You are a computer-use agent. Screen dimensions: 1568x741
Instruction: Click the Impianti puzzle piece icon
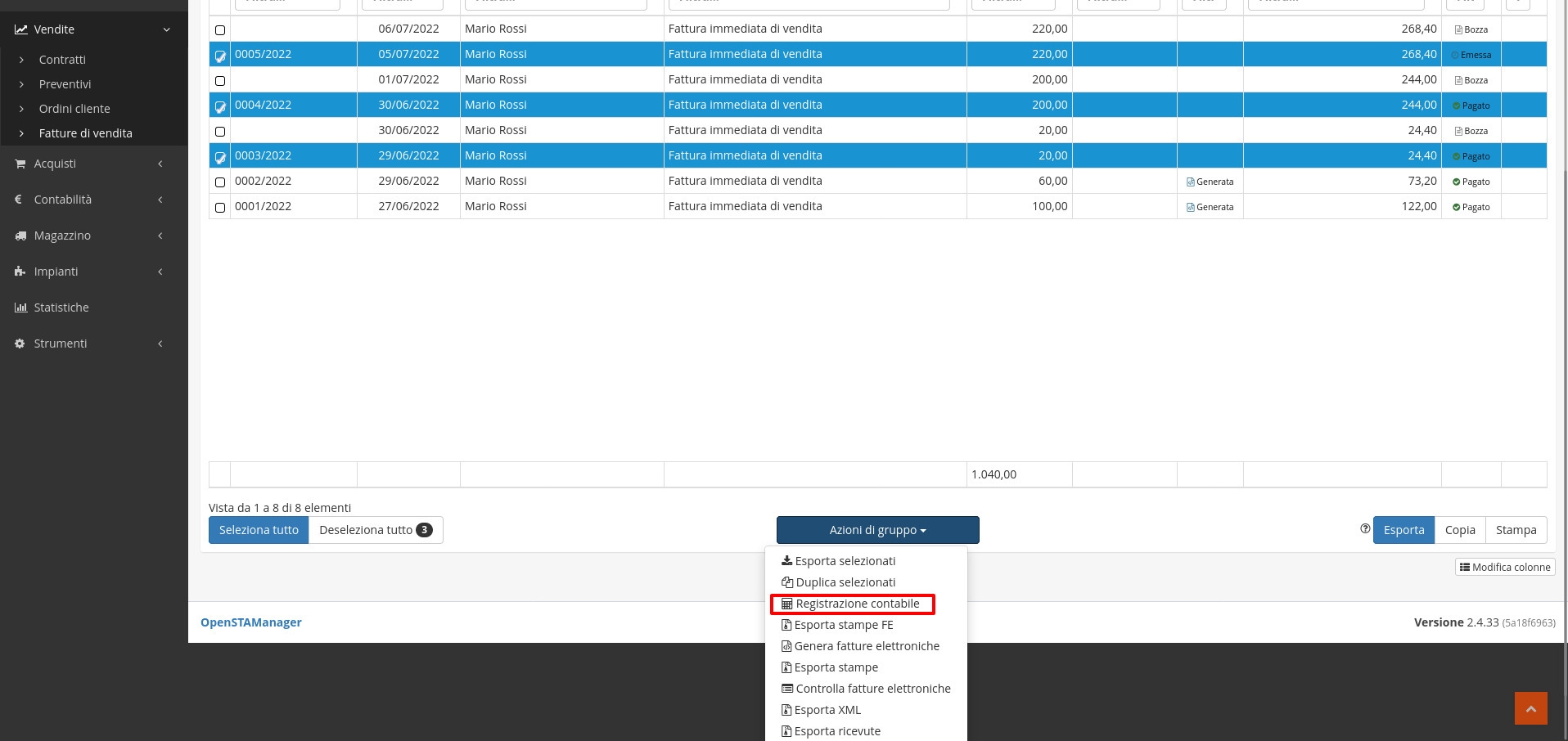(x=20, y=272)
